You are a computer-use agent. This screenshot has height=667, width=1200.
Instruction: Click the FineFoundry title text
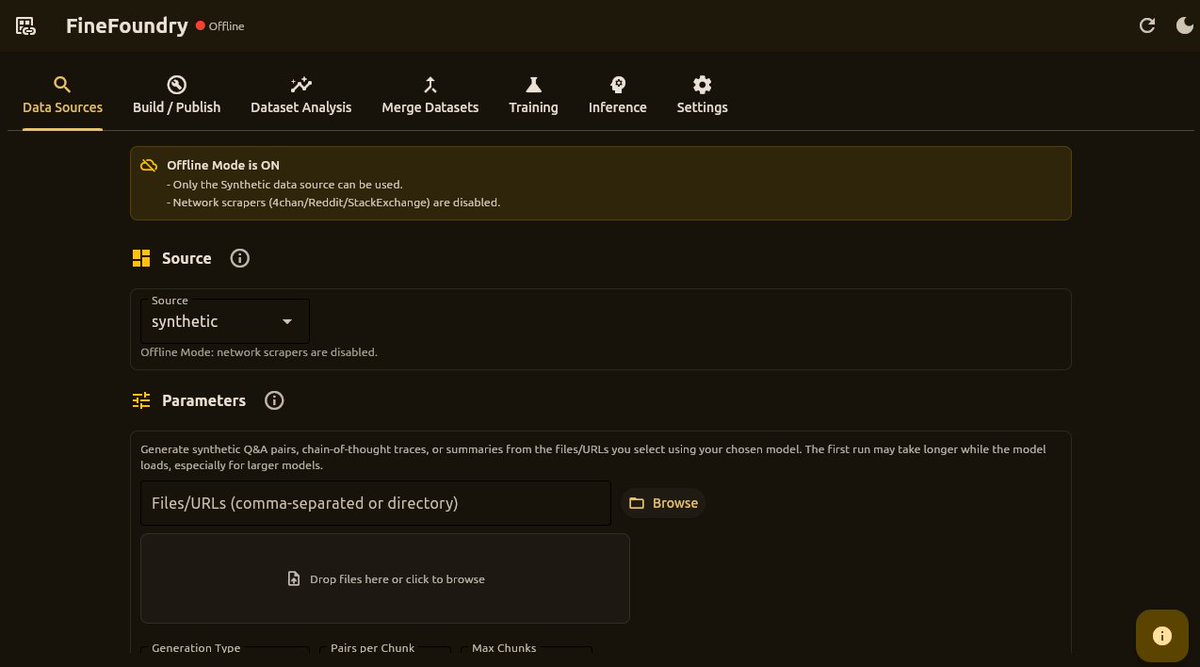coord(127,26)
